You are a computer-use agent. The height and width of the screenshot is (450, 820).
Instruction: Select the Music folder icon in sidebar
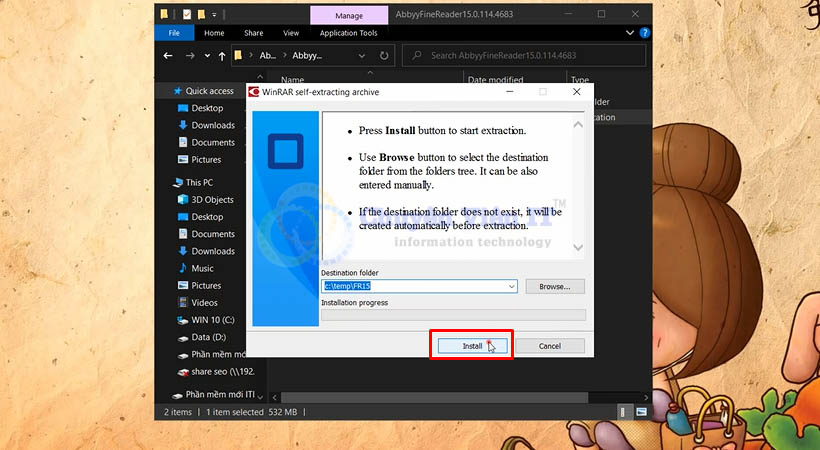pos(183,268)
